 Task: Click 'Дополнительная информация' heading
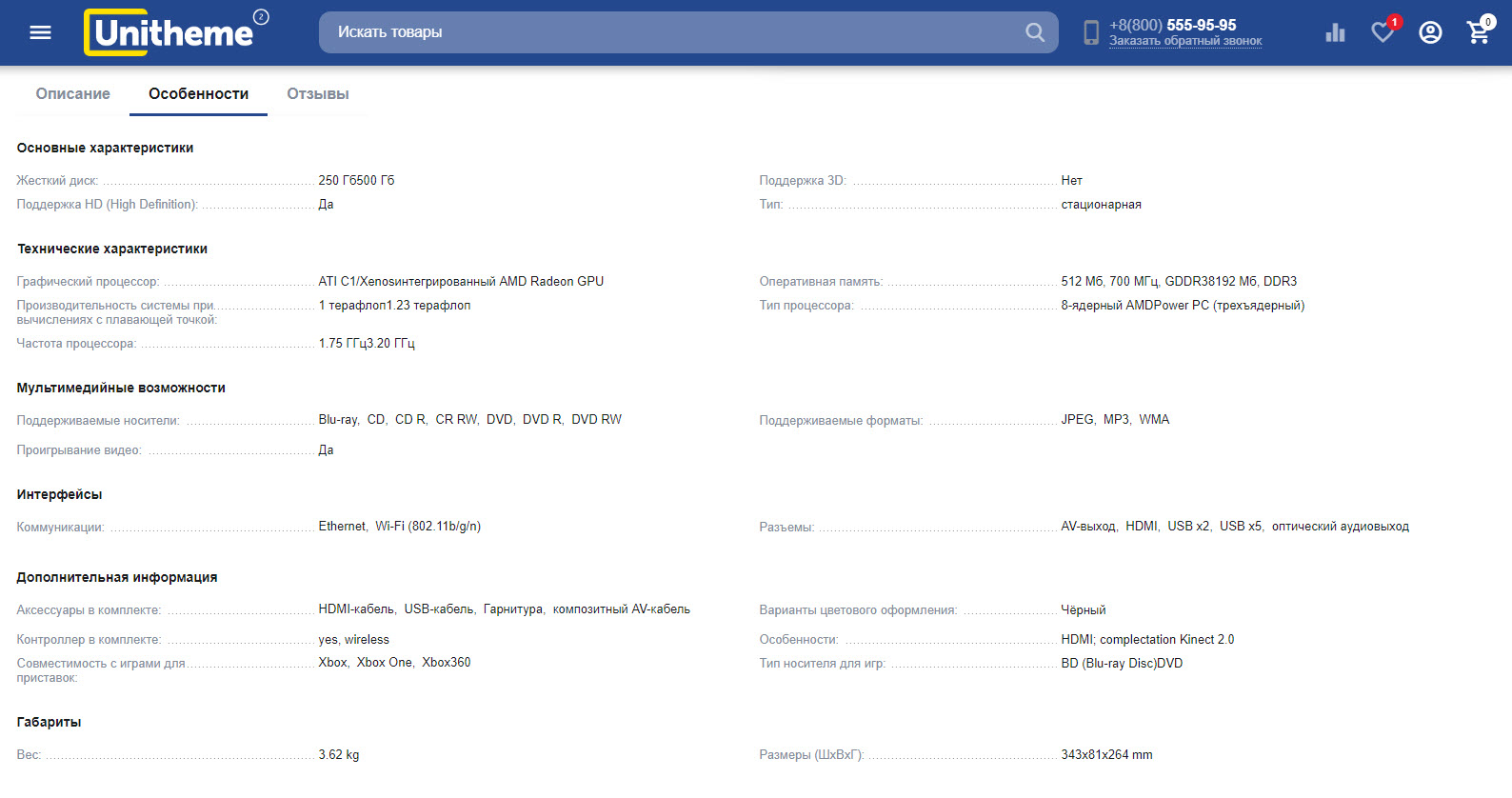pos(117,577)
